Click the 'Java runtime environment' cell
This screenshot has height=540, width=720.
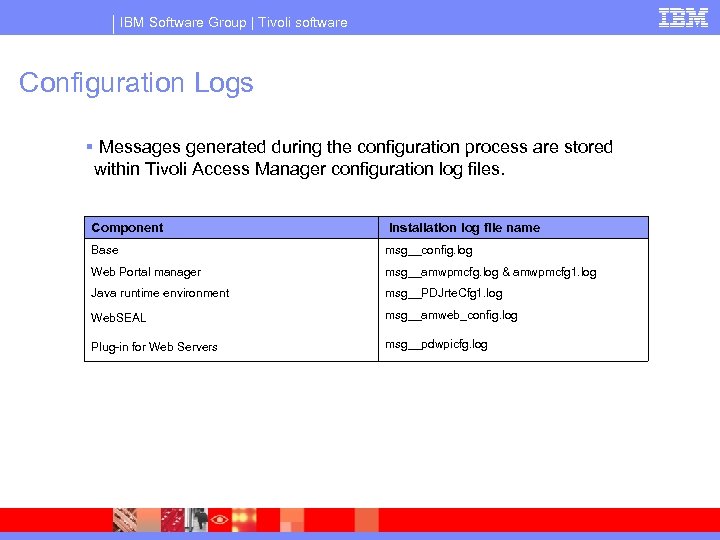pyautogui.click(x=160, y=293)
